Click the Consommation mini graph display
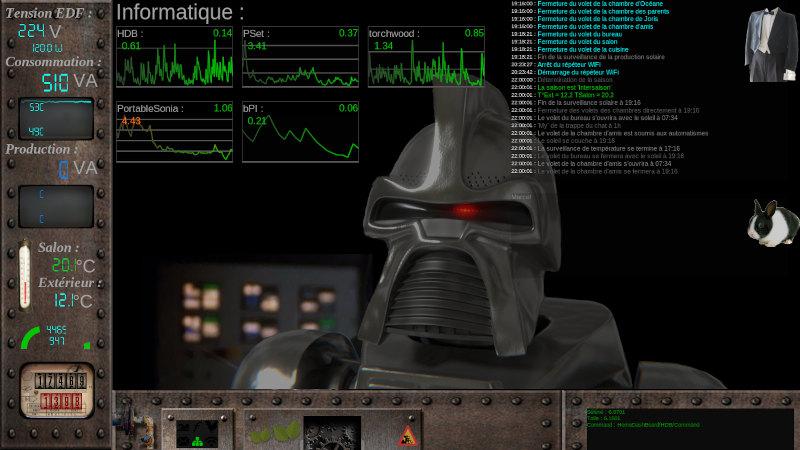The image size is (800, 450). tap(56, 119)
